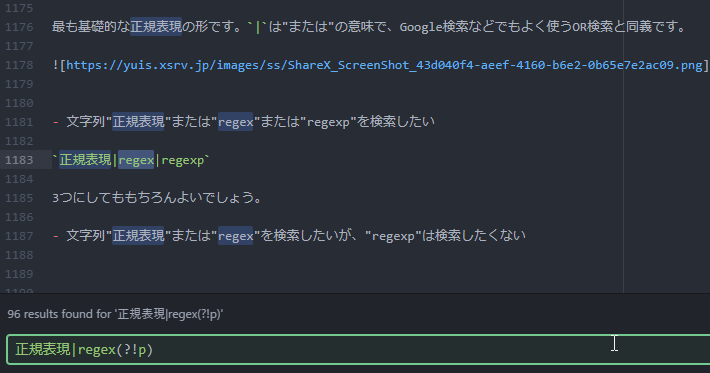
Task: Click line number 1185 in the gutter
Action: click(x=19, y=198)
